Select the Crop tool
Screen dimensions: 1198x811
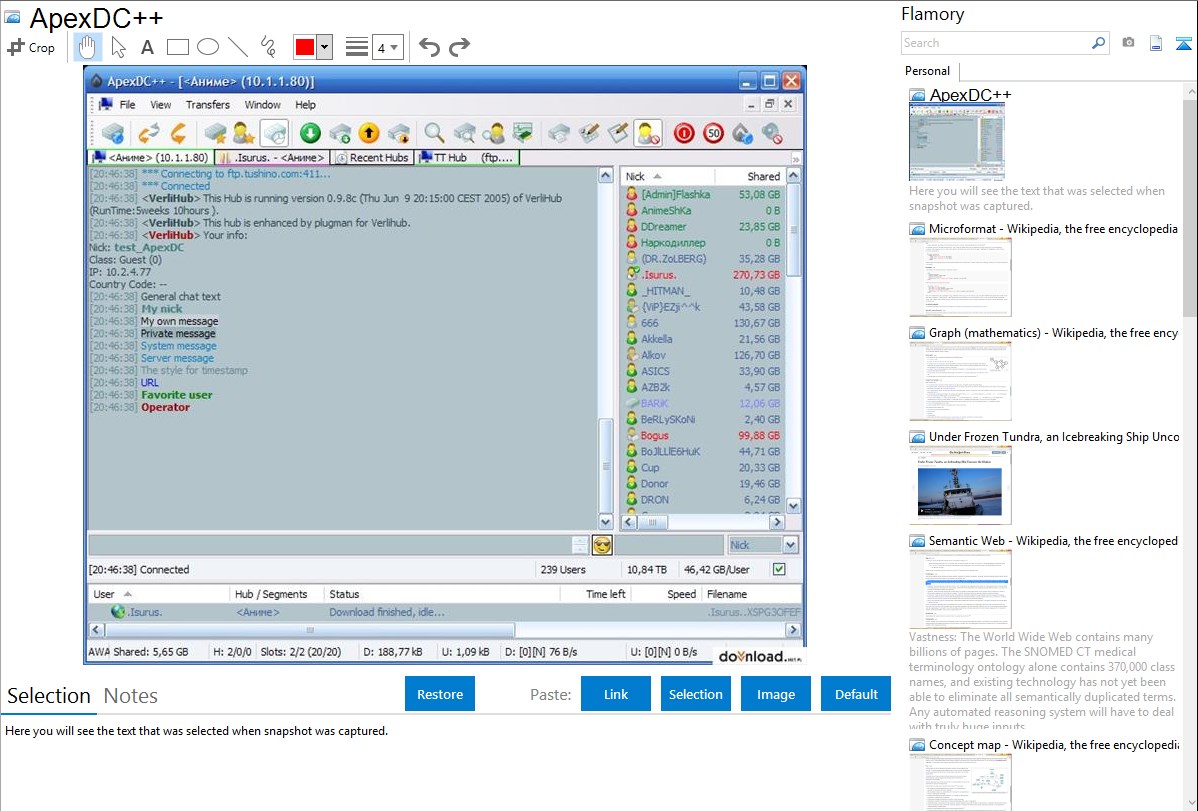(x=31, y=47)
